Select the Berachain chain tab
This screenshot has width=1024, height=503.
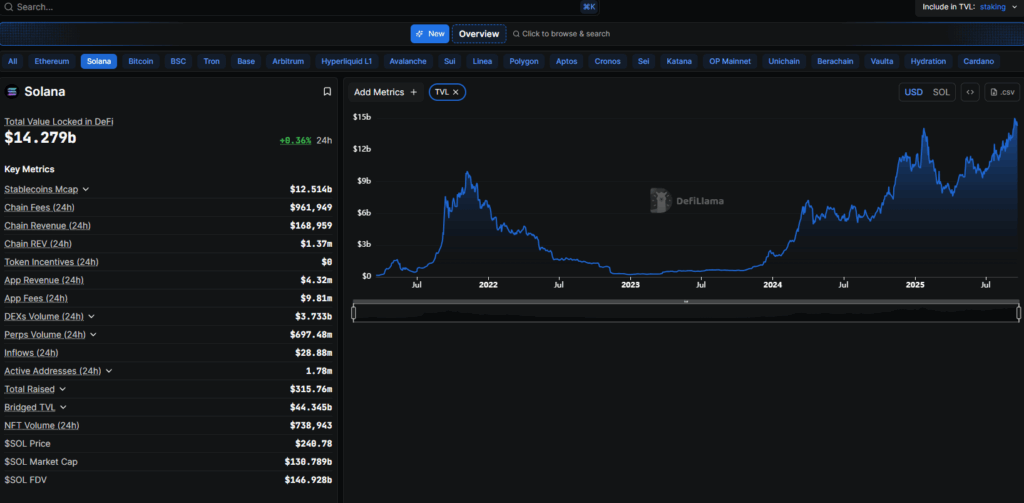[835, 61]
